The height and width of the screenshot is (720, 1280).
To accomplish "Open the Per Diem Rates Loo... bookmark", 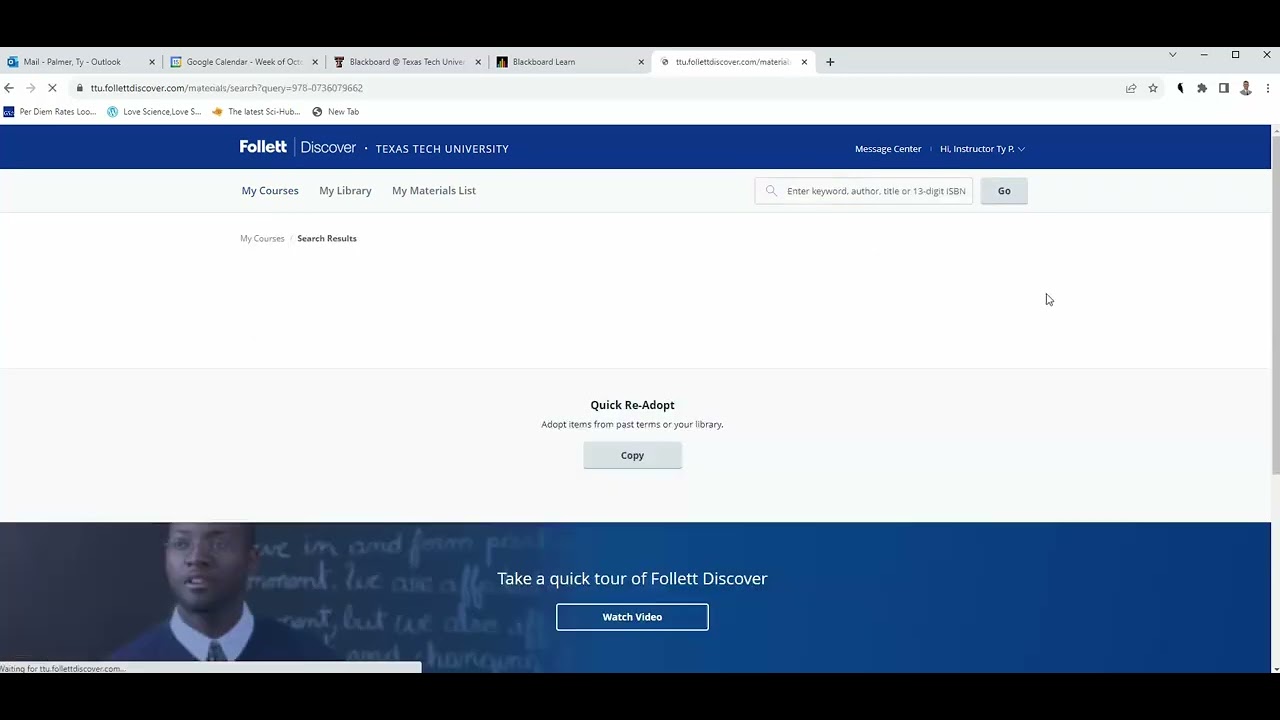I will (50, 112).
